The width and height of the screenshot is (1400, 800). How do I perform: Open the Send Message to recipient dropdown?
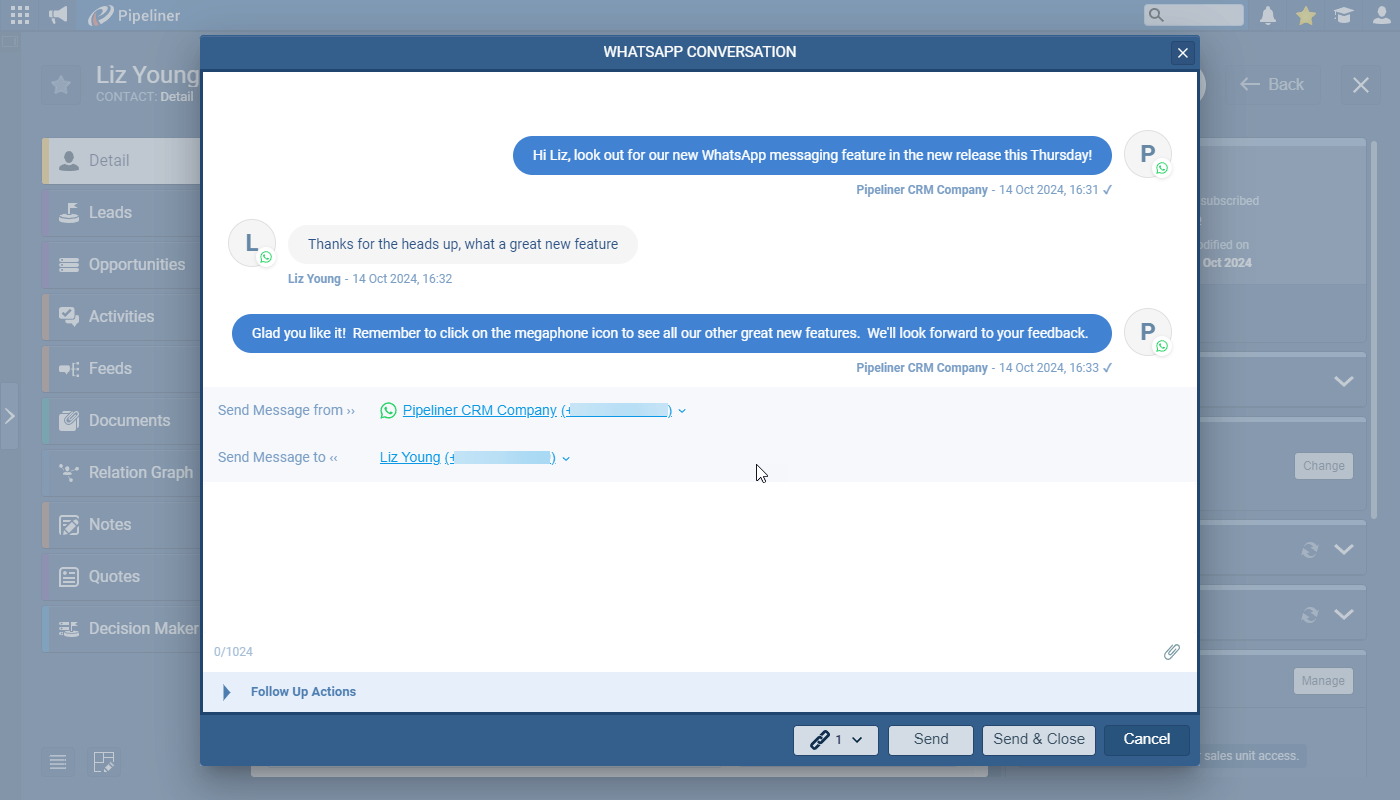566,458
